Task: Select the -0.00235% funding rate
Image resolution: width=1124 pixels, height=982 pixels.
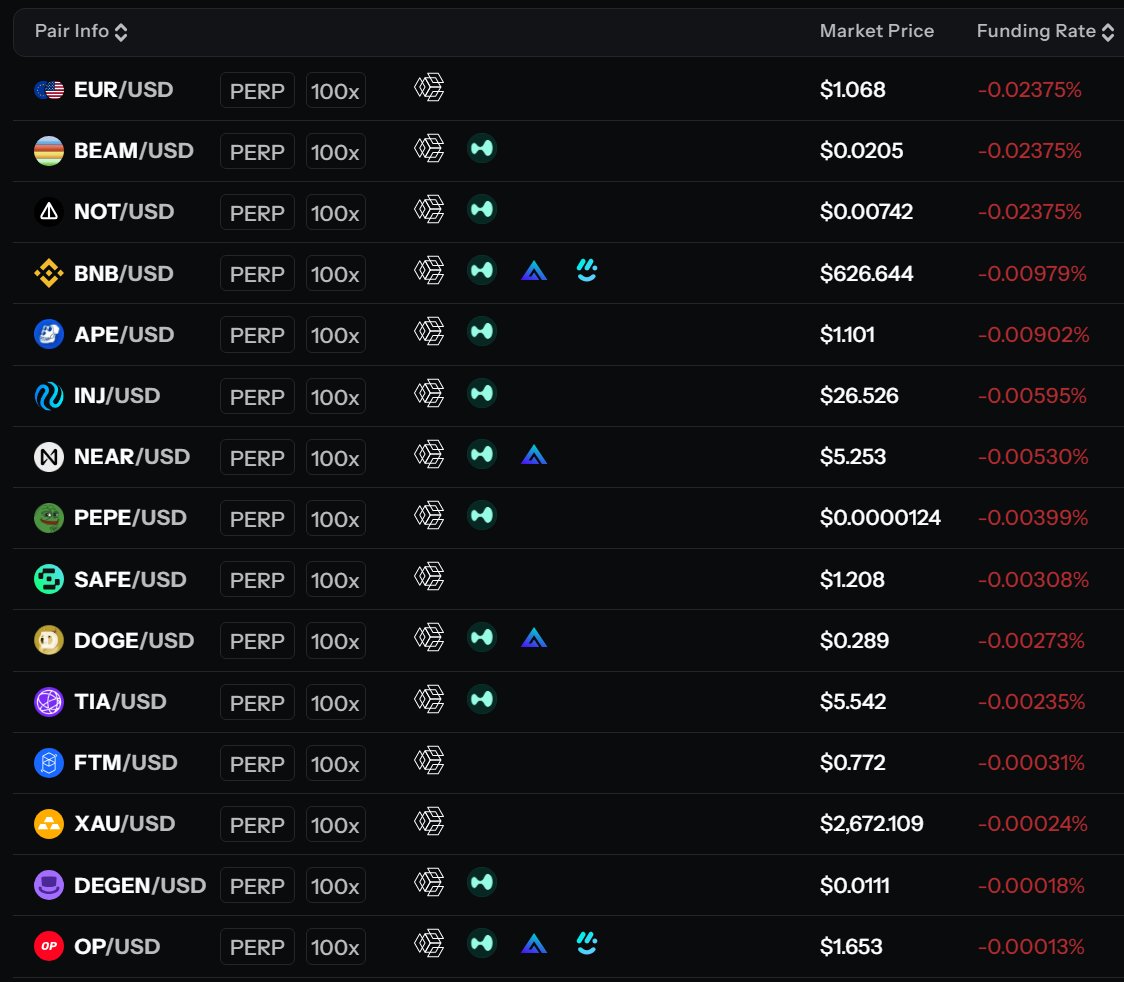Action: [1032, 702]
